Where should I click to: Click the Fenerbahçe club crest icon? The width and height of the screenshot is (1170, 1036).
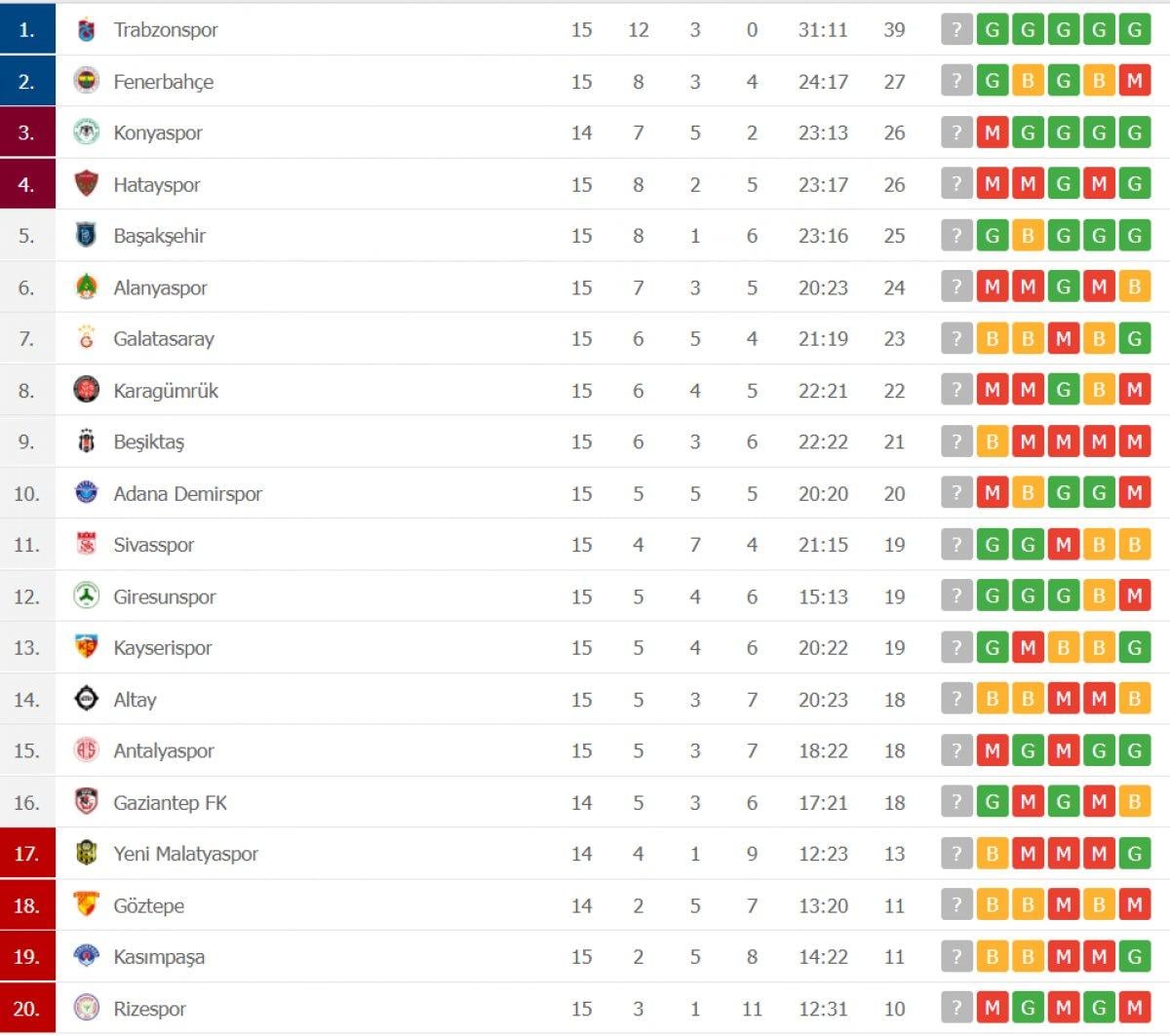coord(86,81)
